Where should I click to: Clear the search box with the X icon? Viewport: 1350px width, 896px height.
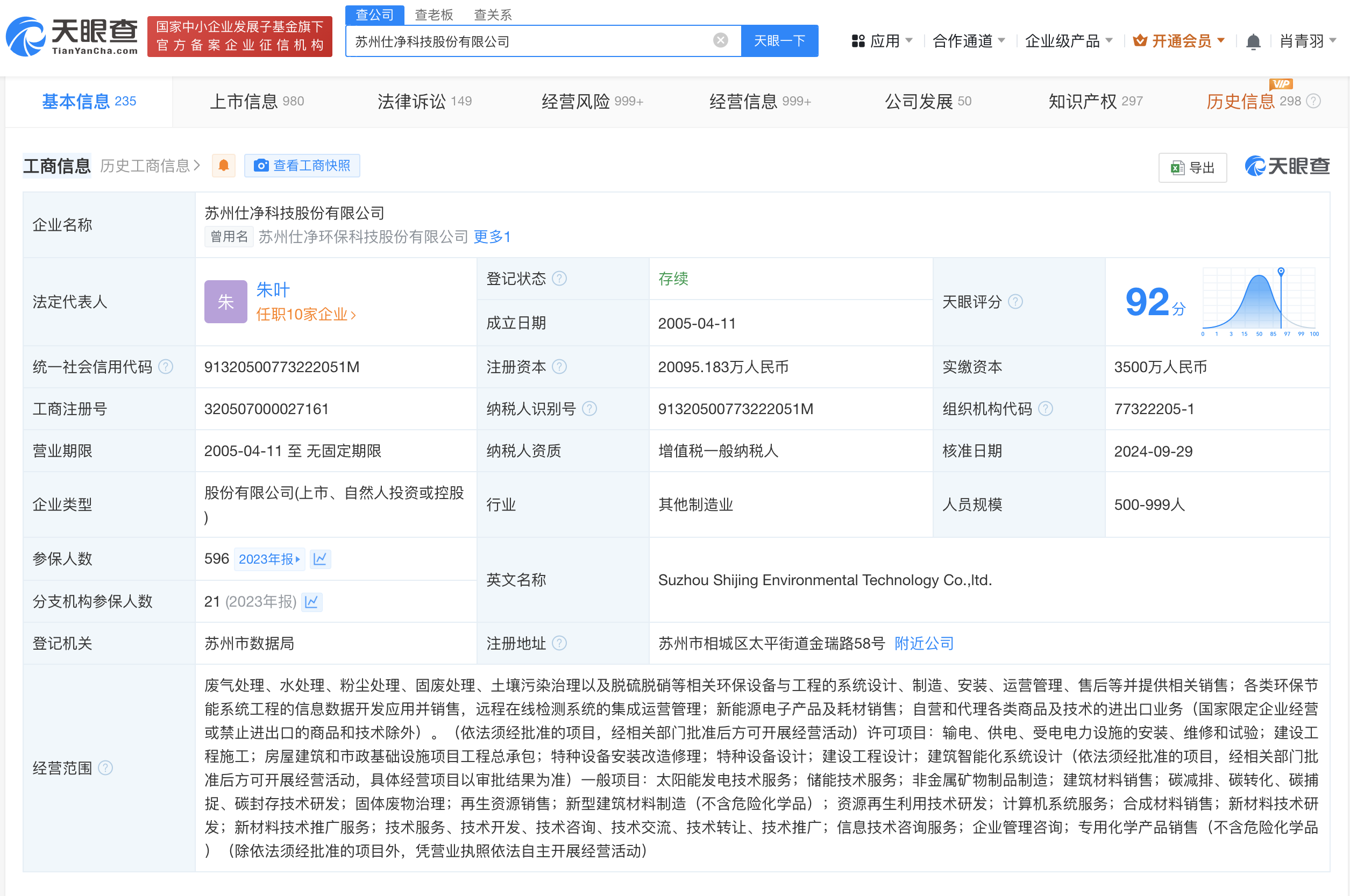tap(720, 40)
